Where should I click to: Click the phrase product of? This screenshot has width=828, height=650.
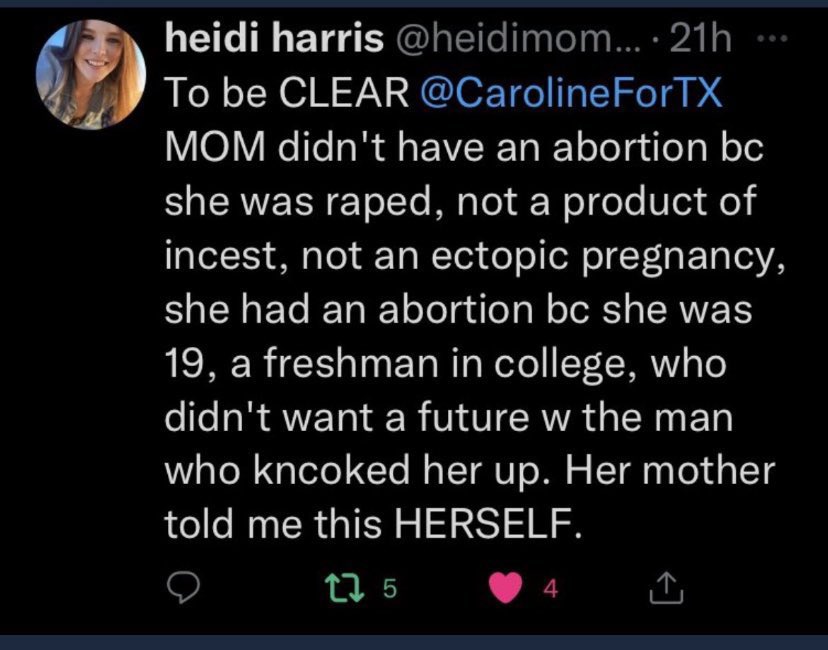658,203
